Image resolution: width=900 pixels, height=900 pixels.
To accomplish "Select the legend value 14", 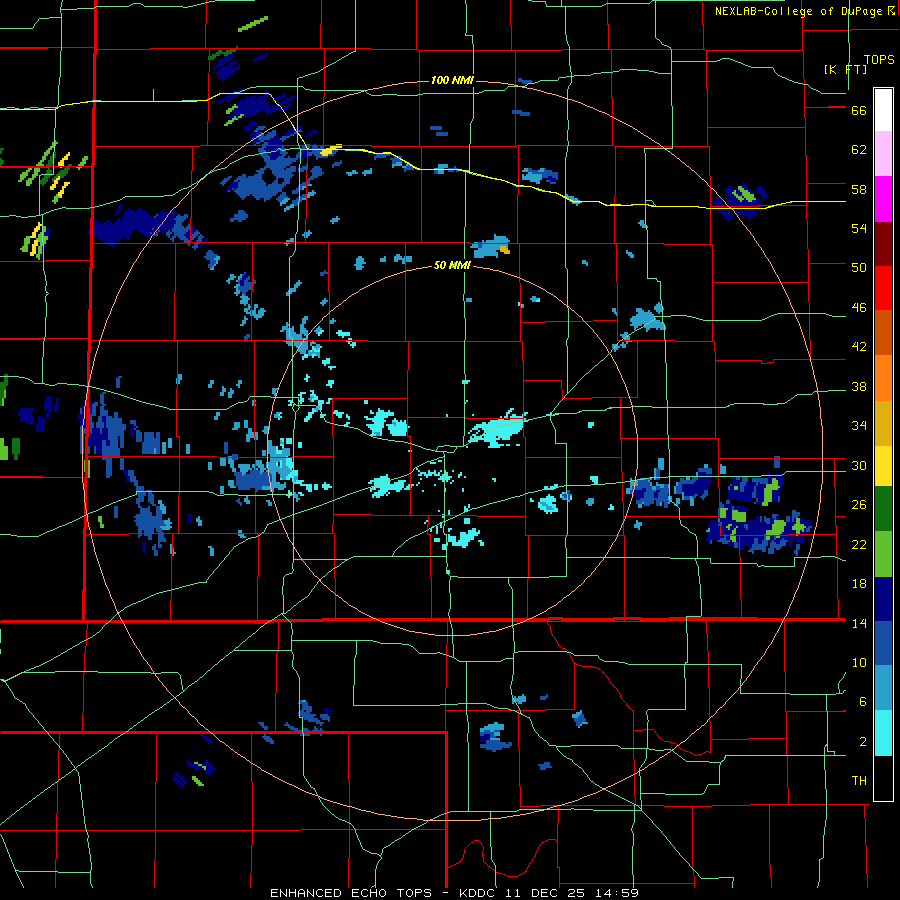I will (x=859, y=623).
